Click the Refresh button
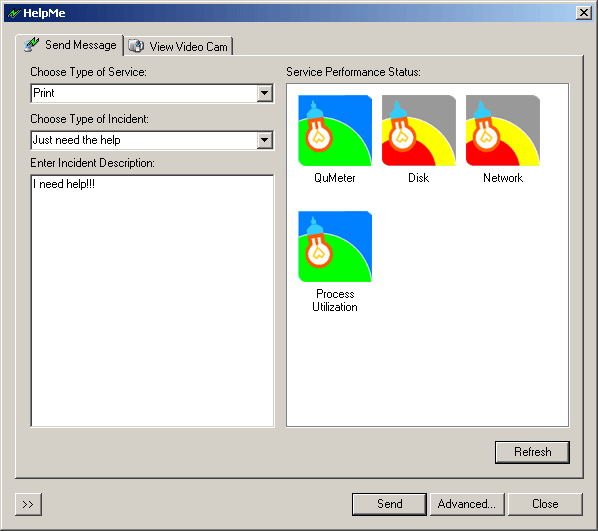Image resolution: width=598 pixels, height=531 pixels. [x=532, y=452]
